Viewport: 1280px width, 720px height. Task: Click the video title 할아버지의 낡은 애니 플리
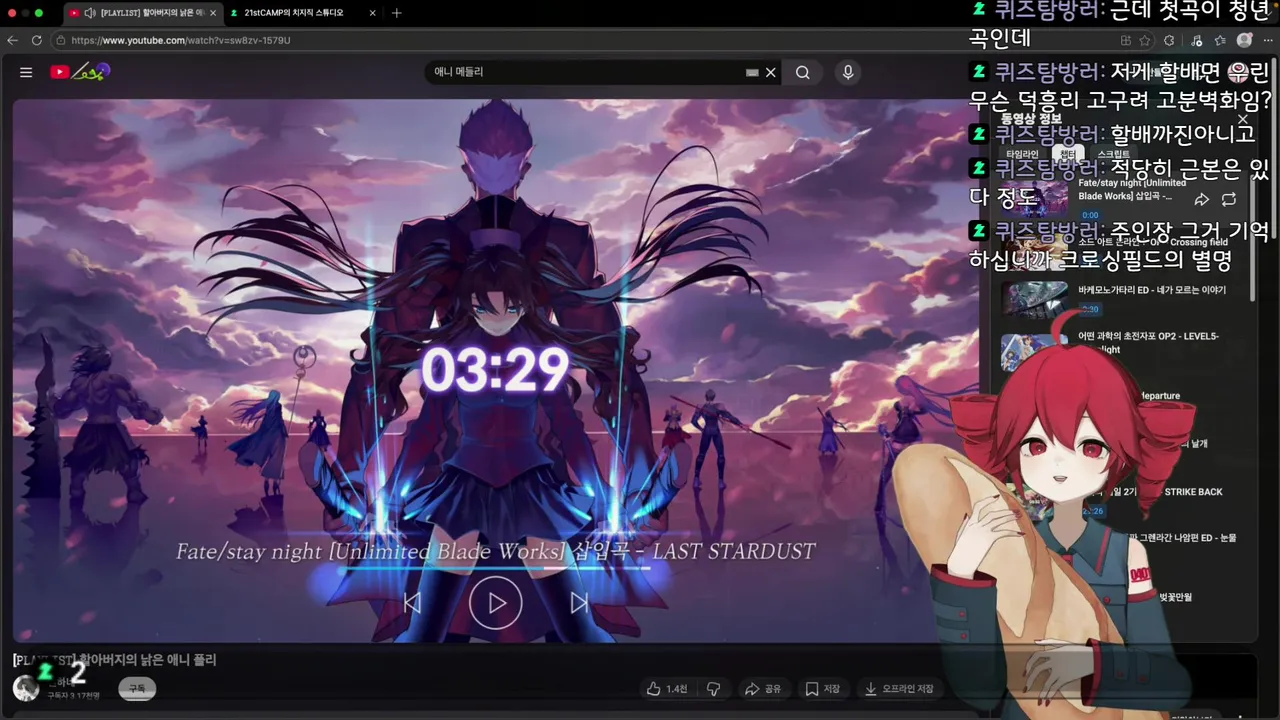click(x=114, y=660)
